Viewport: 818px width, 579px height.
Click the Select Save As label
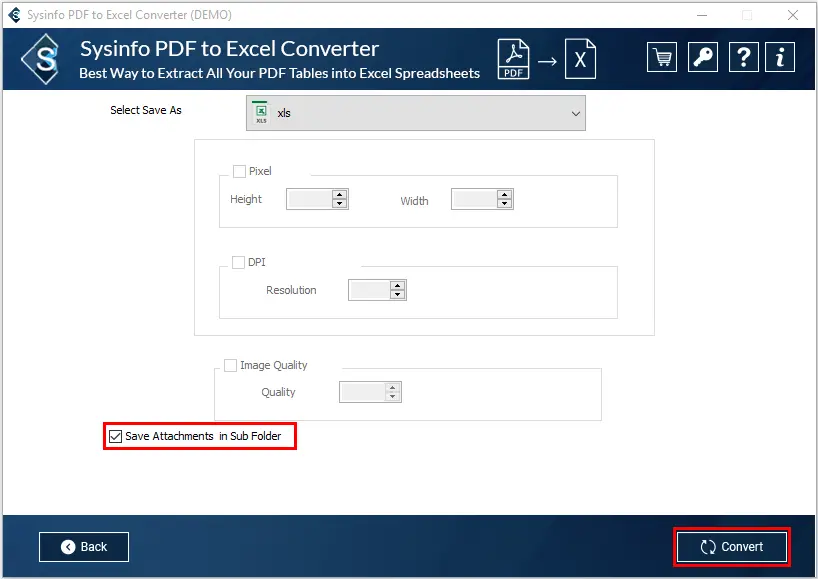pos(146,110)
